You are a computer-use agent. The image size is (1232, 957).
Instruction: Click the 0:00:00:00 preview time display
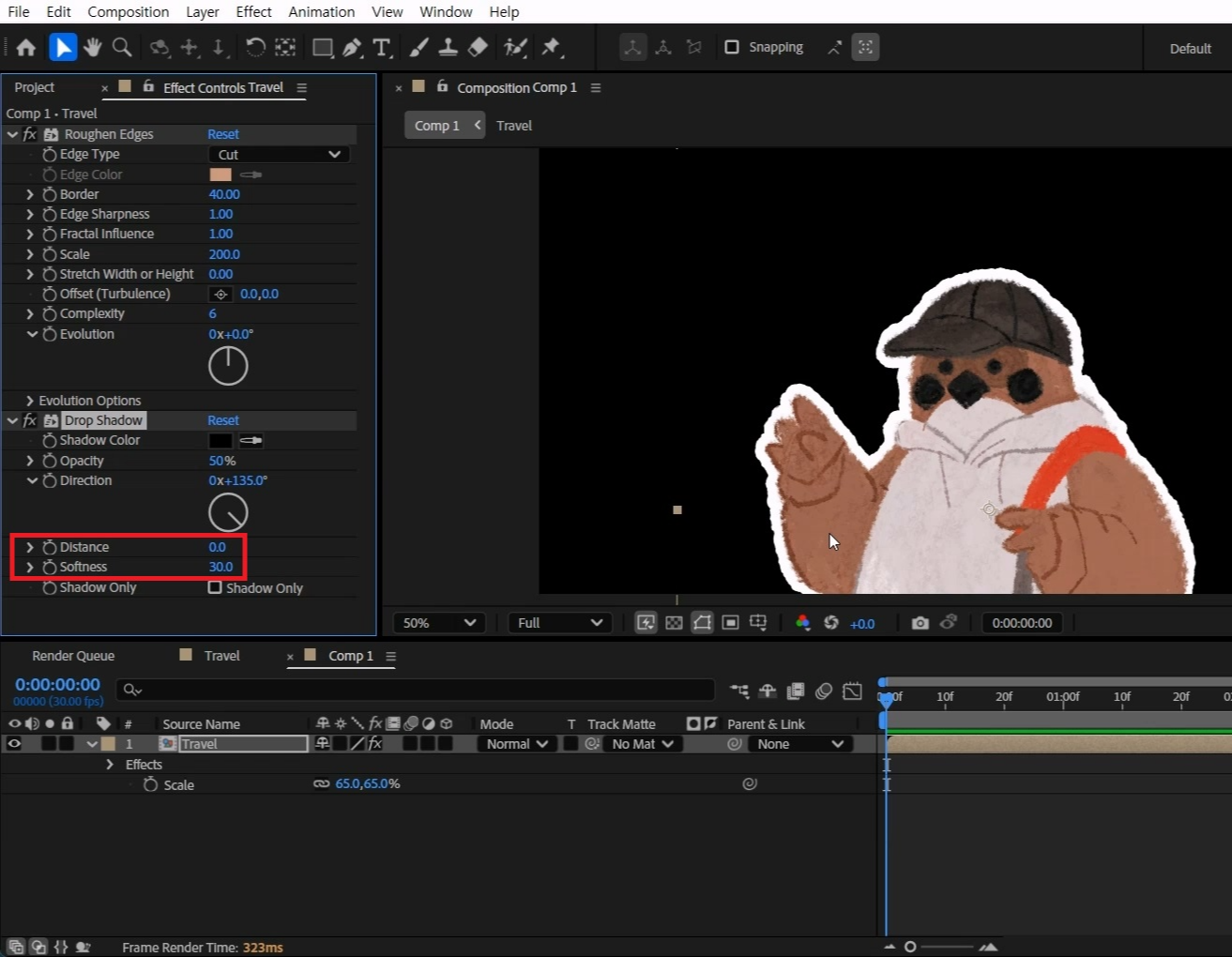pos(1023,623)
